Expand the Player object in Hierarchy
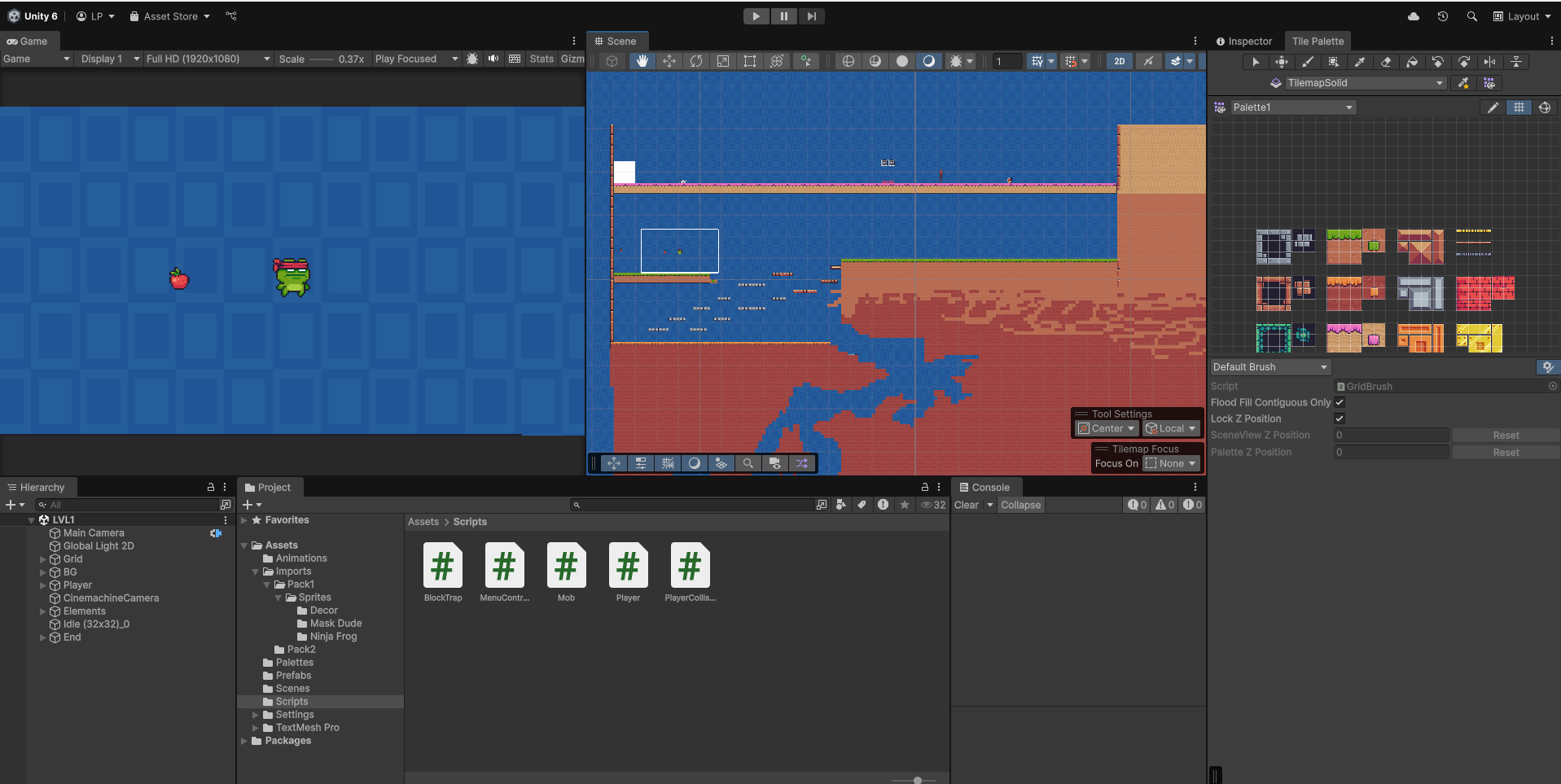This screenshot has width=1561, height=784. [x=43, y=585]
